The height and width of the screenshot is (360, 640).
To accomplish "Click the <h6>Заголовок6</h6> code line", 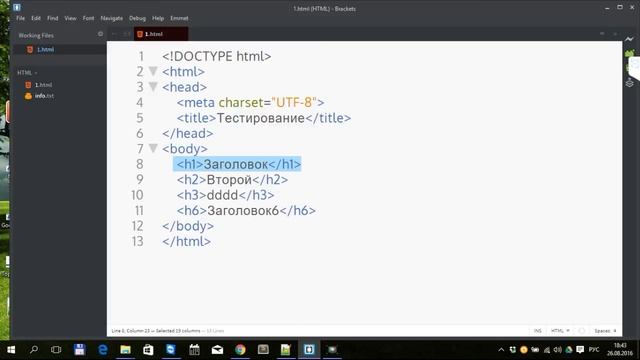I will tap(246, 211).
